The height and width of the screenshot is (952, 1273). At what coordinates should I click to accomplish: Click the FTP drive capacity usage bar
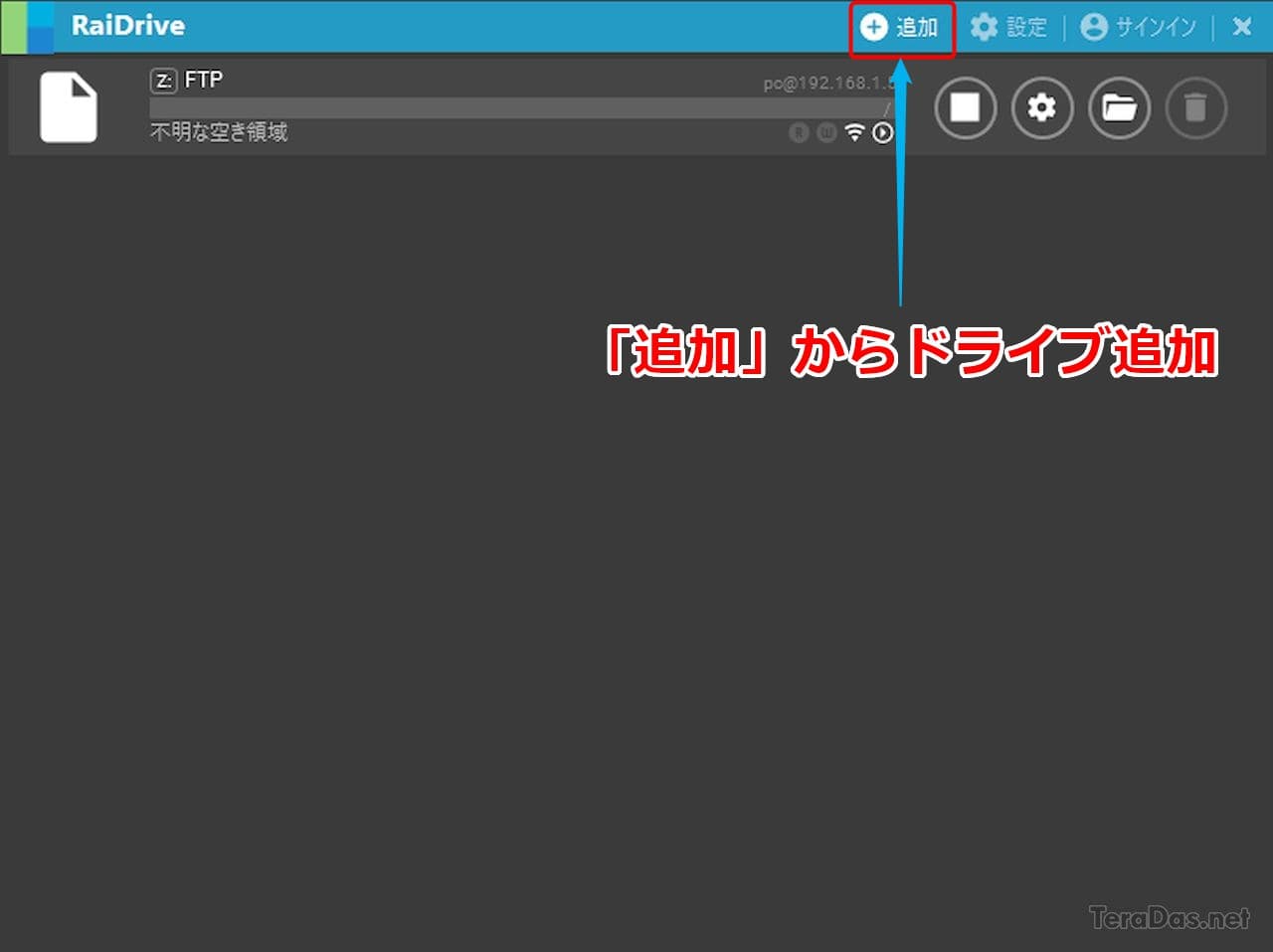coord(521,108)
